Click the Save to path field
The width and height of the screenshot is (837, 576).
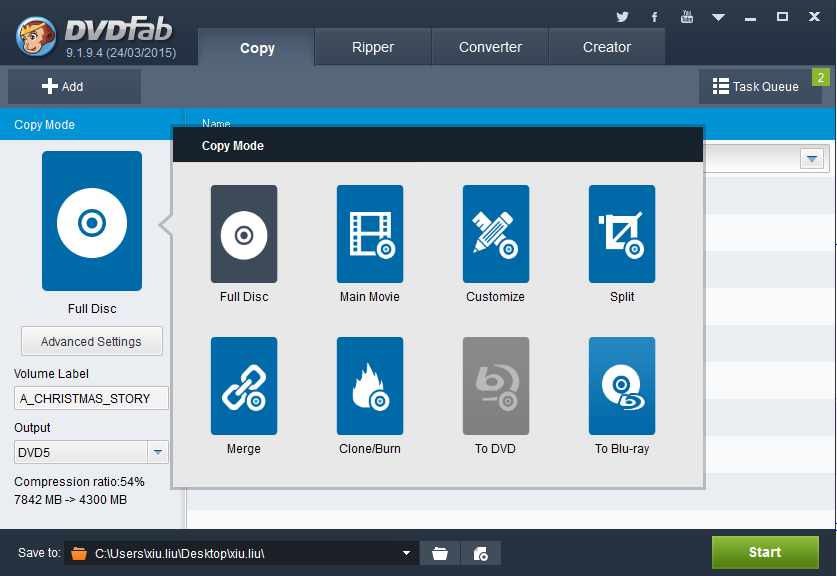pos(241,553)
